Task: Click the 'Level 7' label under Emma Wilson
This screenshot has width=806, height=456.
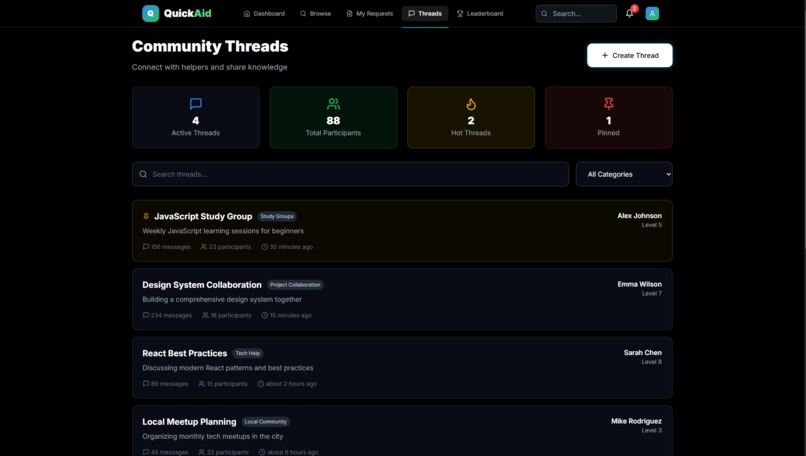Action: [652, 294]
